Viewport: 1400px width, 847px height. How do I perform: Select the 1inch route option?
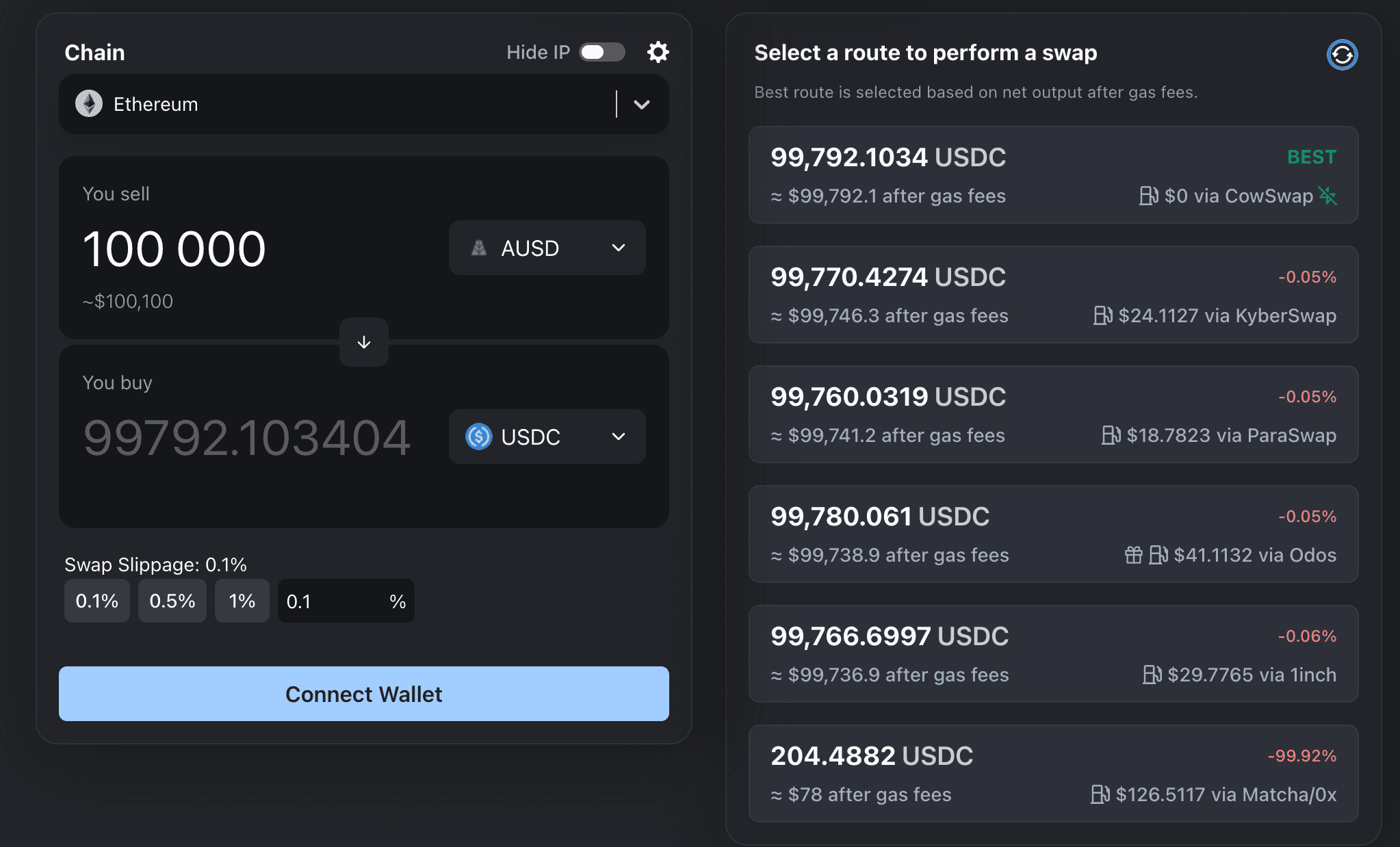pyautogui.click(x=1052, y=654)
